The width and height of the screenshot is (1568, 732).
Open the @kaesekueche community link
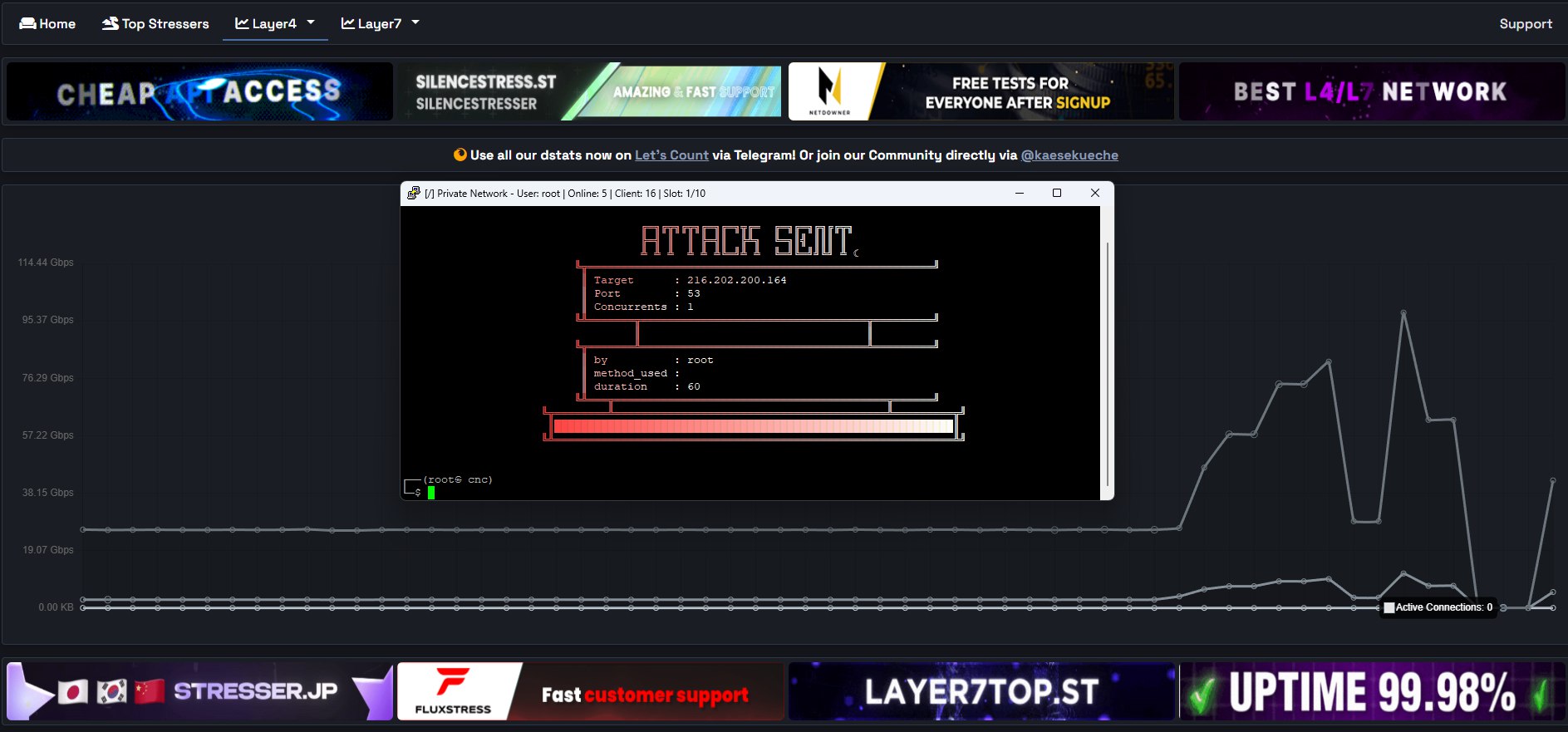click(x=1069, y=155)
